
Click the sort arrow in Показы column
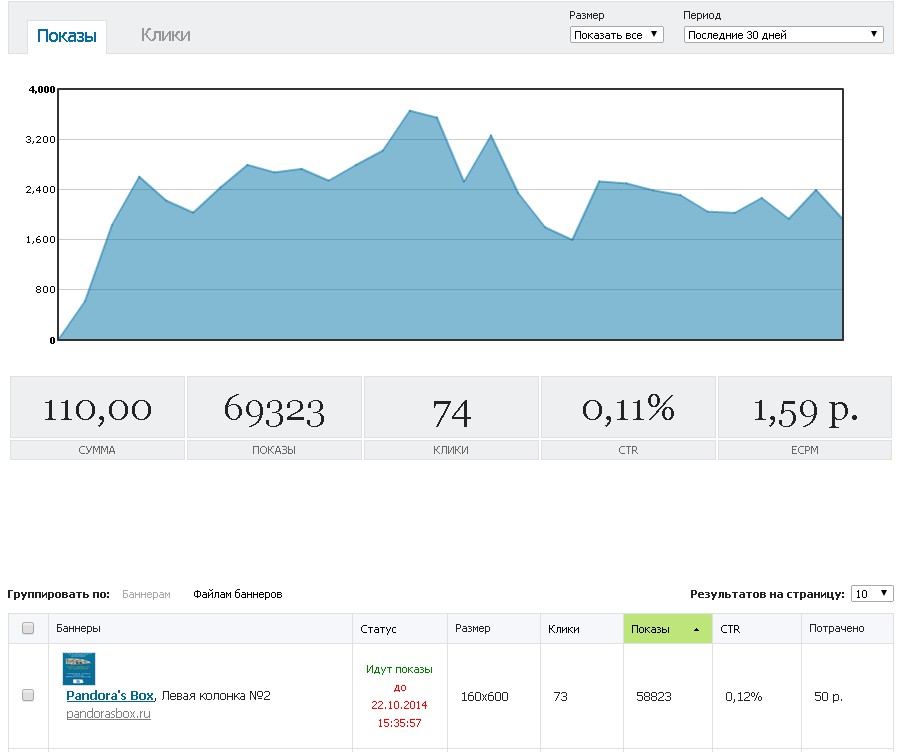click(696, 629)
